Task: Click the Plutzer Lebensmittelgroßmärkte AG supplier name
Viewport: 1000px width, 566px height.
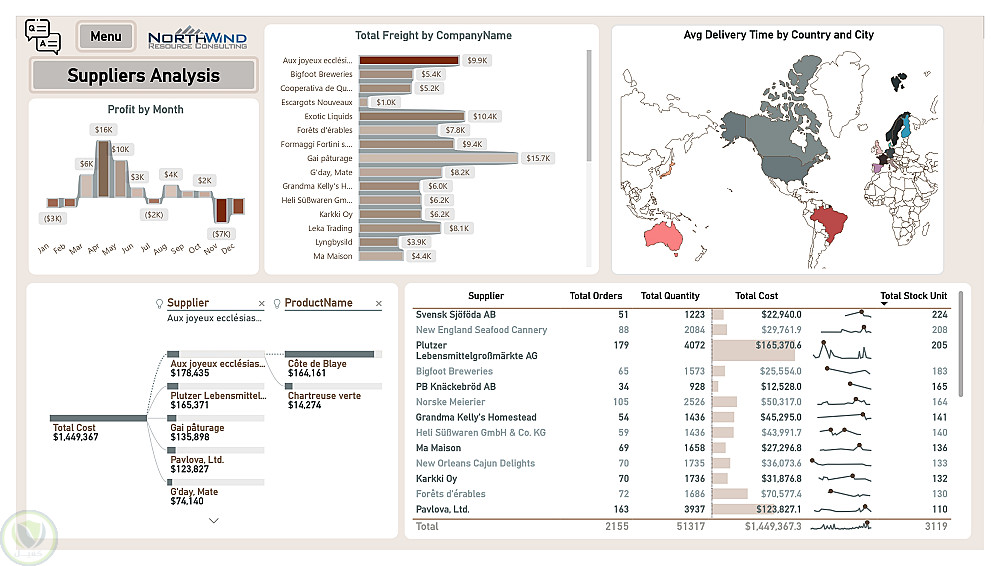Action: 476,350
